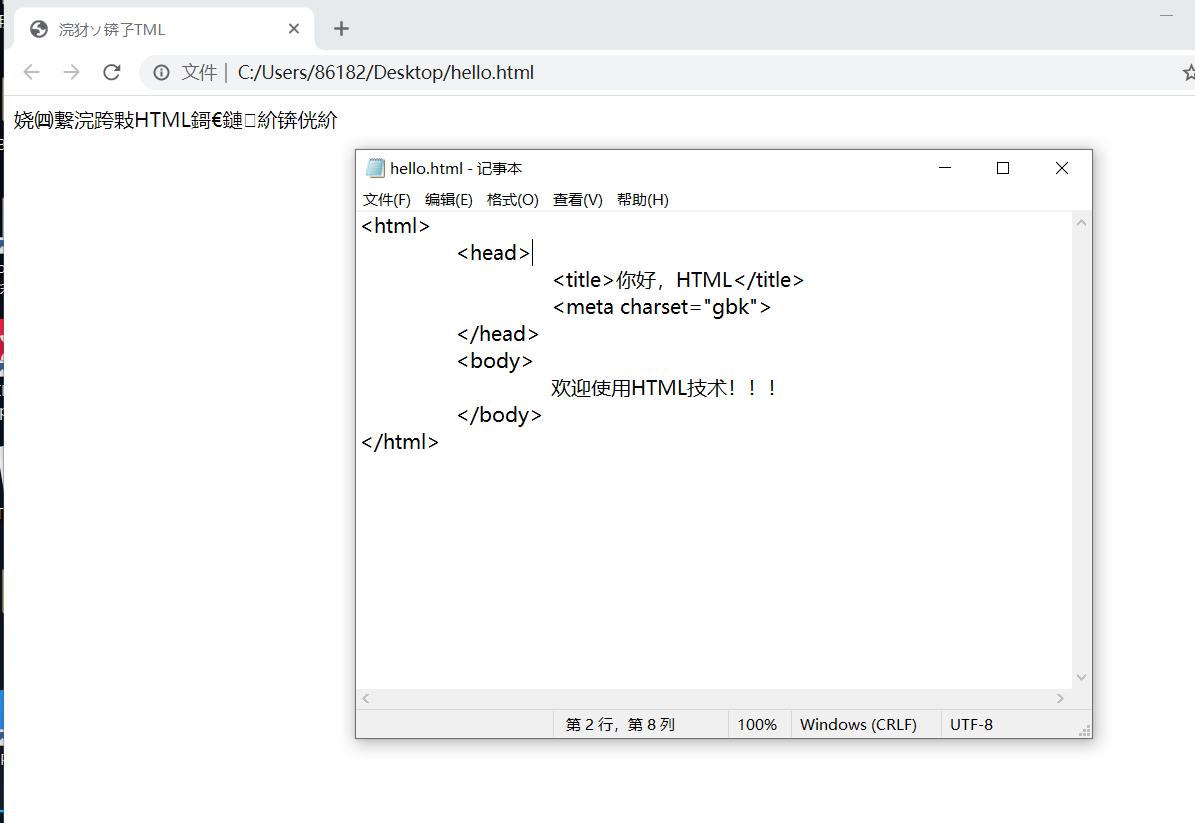This screenshot has width=1195, height=823.
Task: Open the 查看(V) menu in Notepad
Action: (578, 200)
